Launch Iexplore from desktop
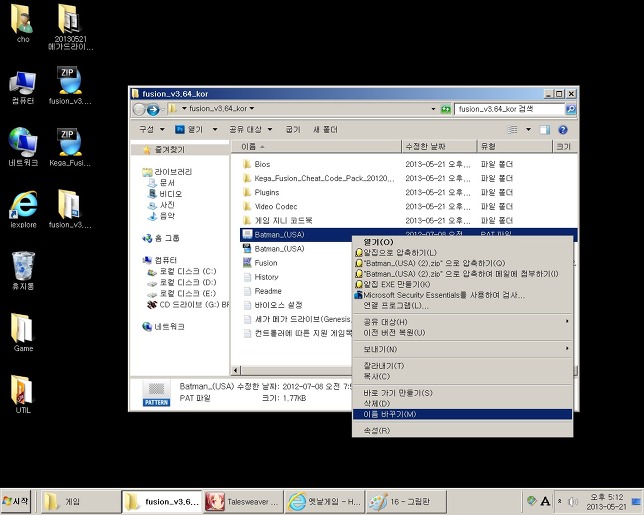This screenshot has width=644, height=515. coord(23,209)
